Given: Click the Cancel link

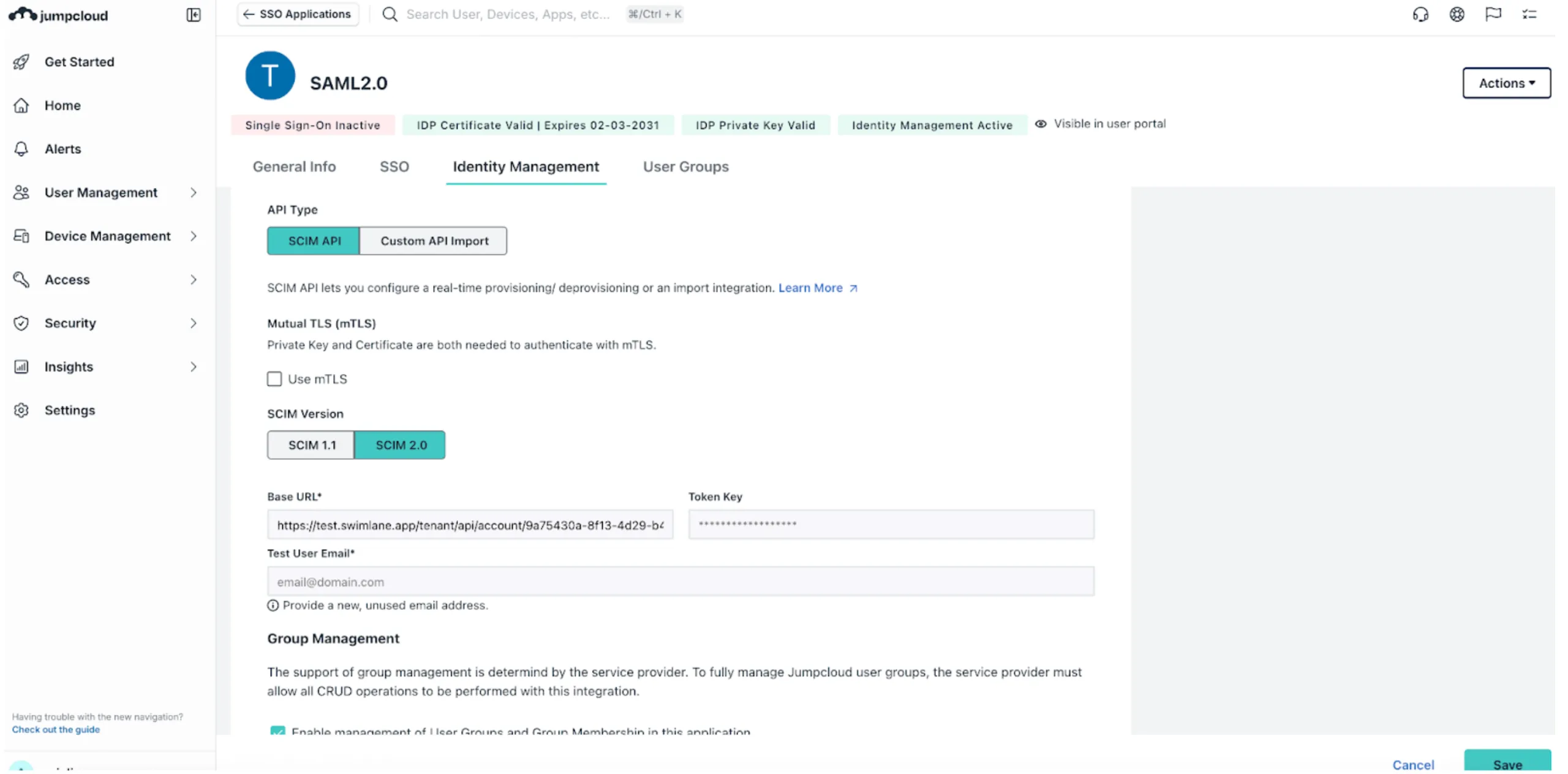Looking at the screenshot, I should [x=1412, y=764].
